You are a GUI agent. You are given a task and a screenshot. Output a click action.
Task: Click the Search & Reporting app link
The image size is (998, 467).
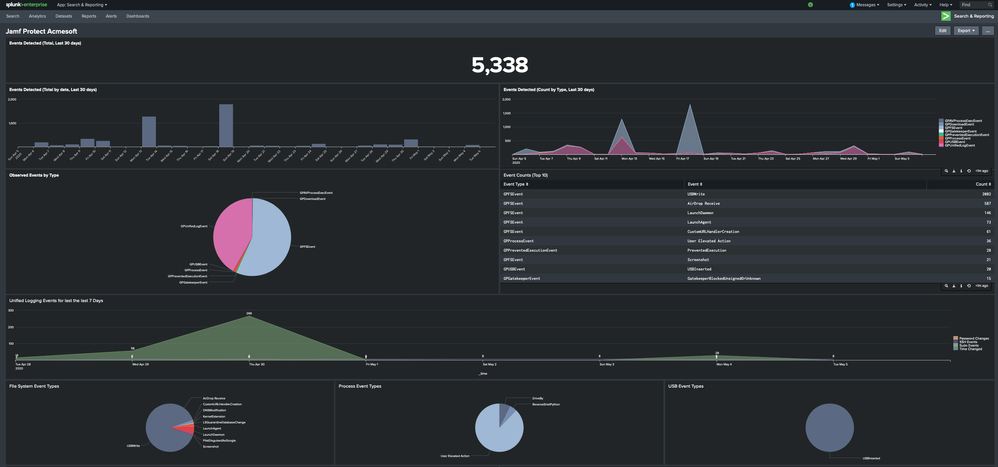coord(973,16)
